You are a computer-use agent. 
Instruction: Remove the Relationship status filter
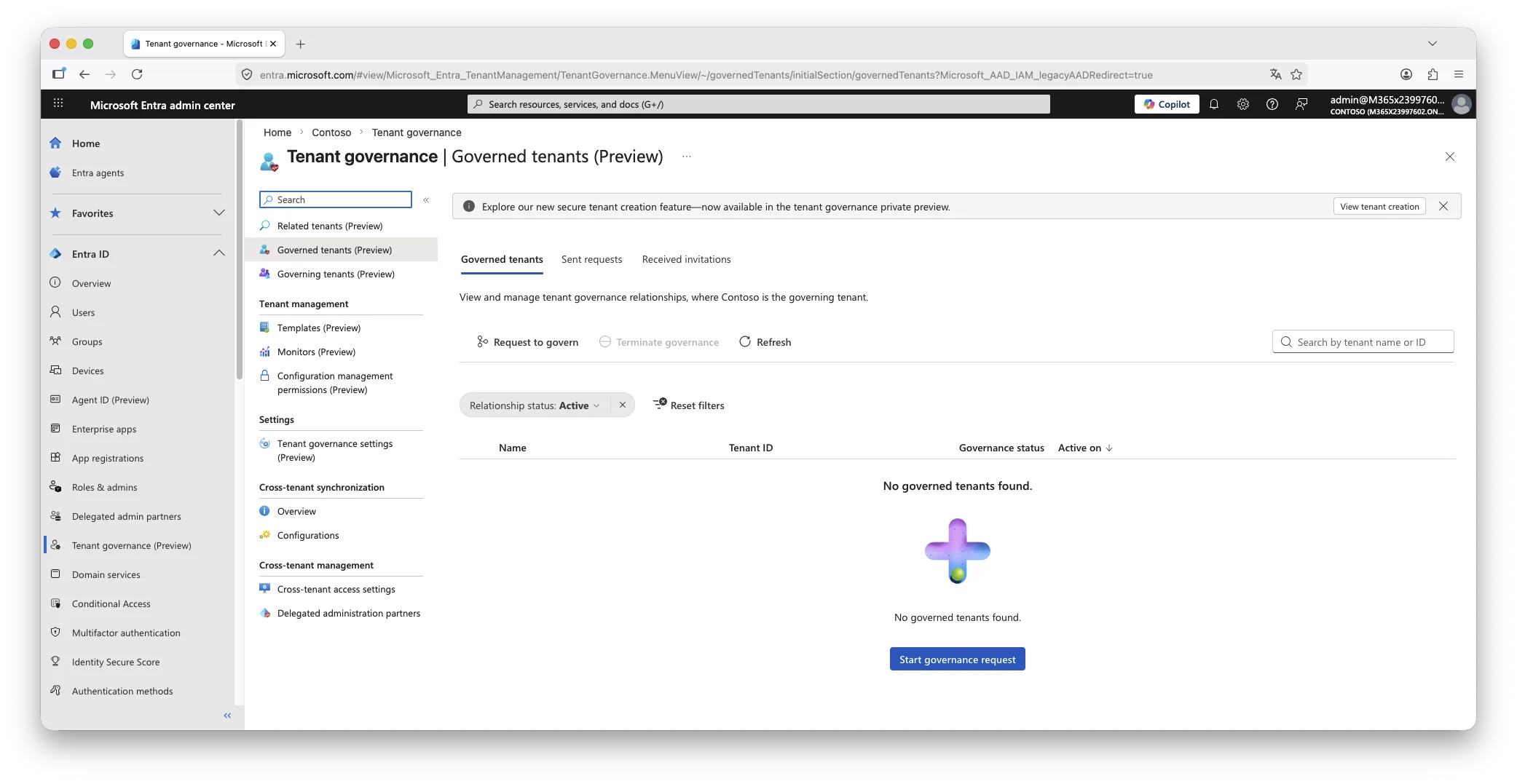(623, 405)
